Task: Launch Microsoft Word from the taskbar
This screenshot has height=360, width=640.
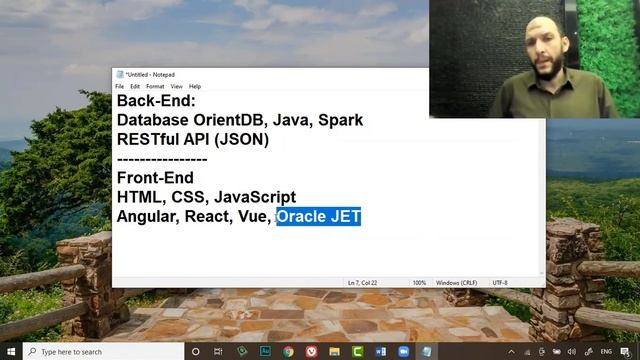Action: coord(380,351)
